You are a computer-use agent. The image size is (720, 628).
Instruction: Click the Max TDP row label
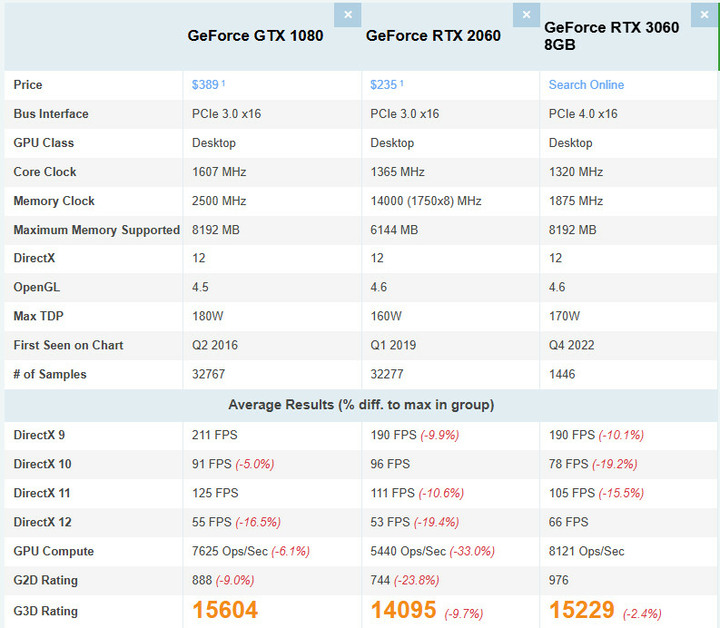click(x=39, y=316)
